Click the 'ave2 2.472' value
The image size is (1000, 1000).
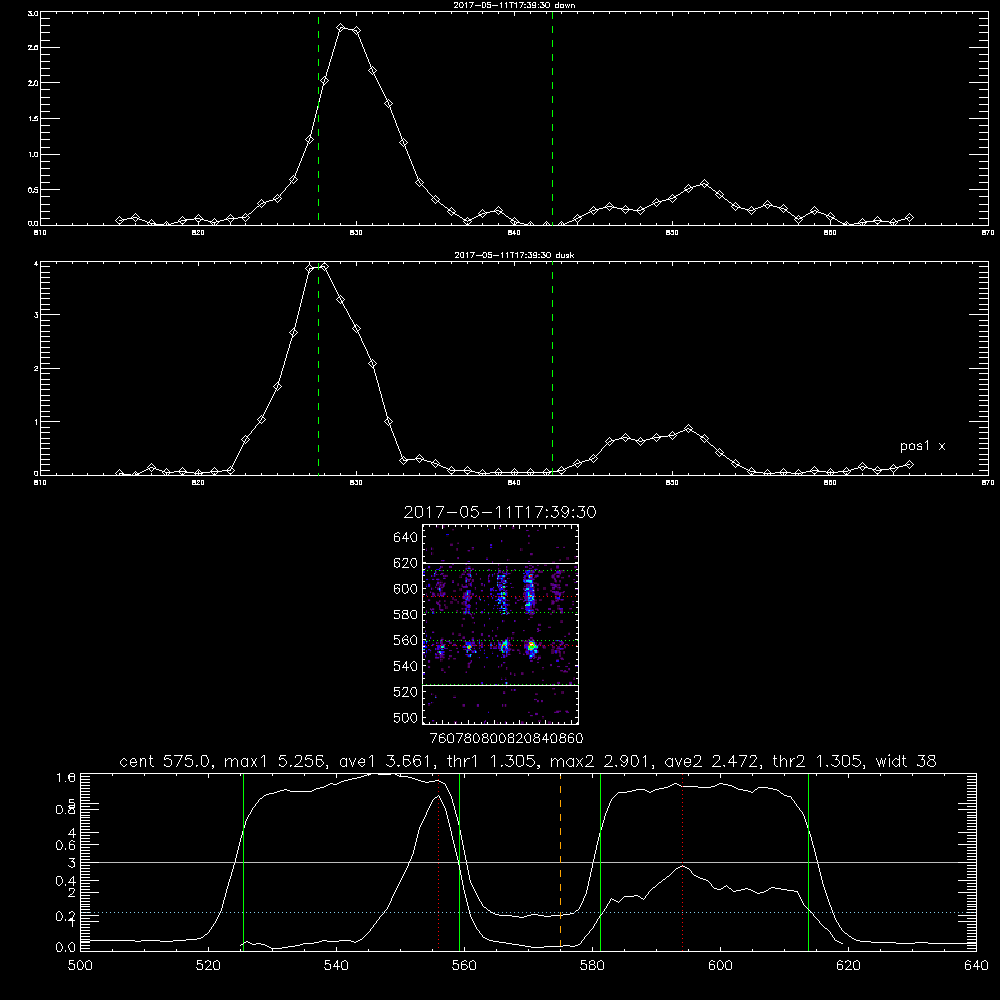tap(712, 761)
